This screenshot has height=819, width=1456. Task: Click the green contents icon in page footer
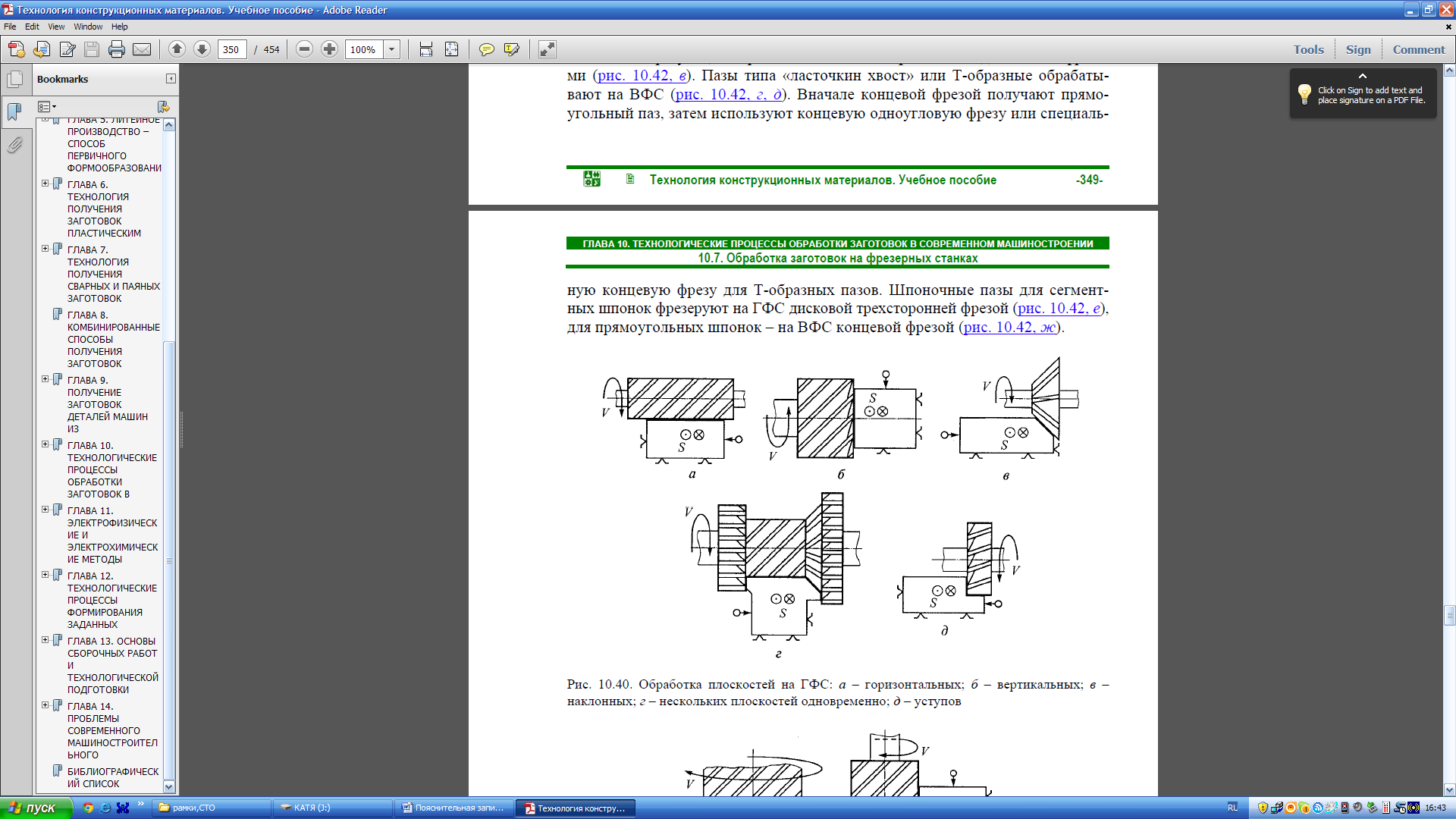(591, 179)
